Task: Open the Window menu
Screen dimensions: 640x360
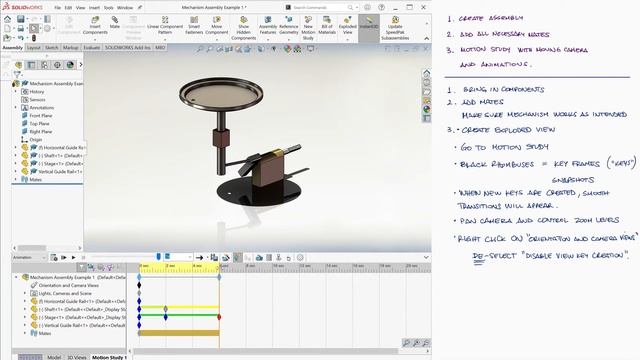Action: point(125,7)
